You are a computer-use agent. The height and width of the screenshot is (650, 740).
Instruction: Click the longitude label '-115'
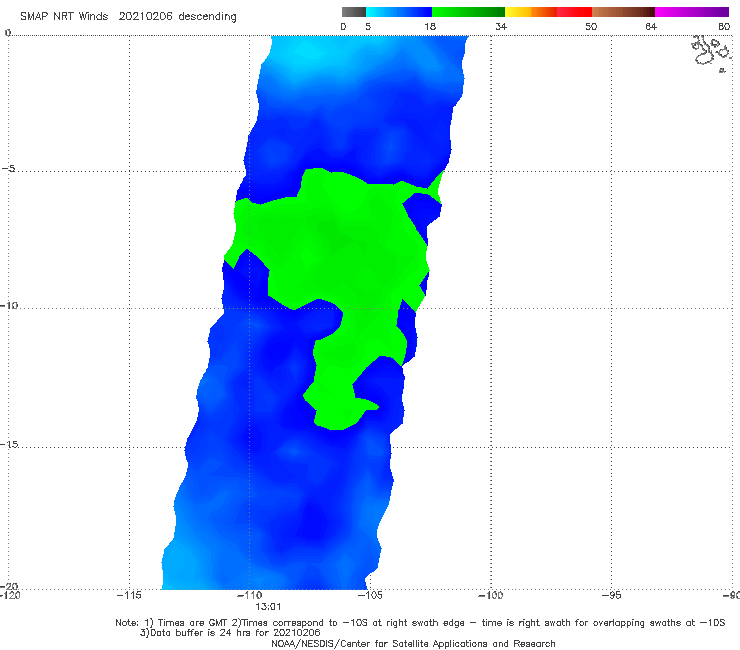click(129, 595)
